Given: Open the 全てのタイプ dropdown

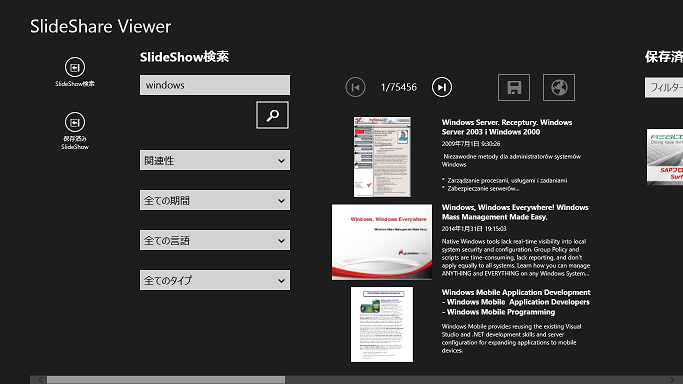Looking at the screenshot, I should pos(215,280).
